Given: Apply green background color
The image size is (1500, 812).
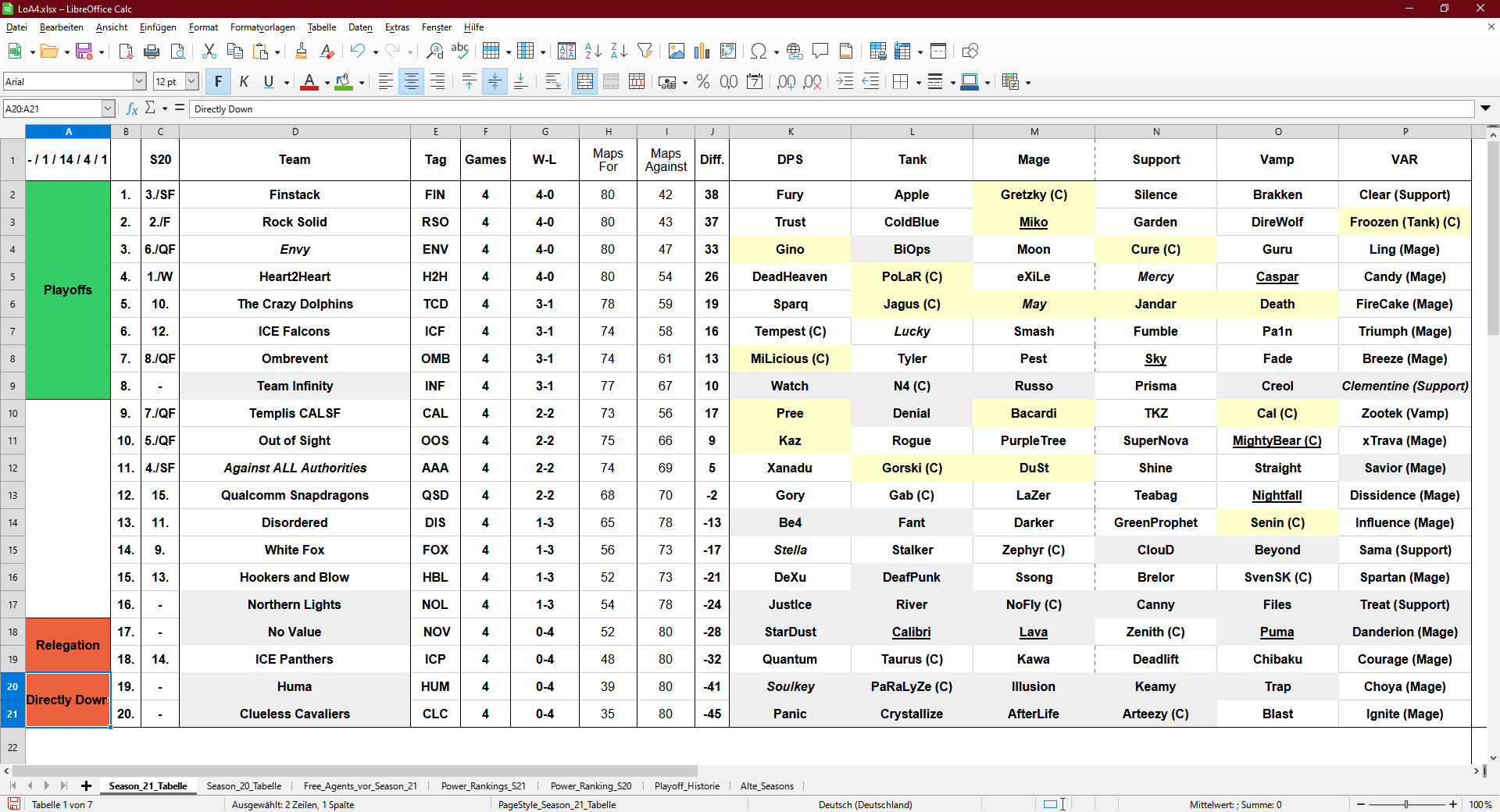Looking at the screenshot, I should (x=344, y=82).
